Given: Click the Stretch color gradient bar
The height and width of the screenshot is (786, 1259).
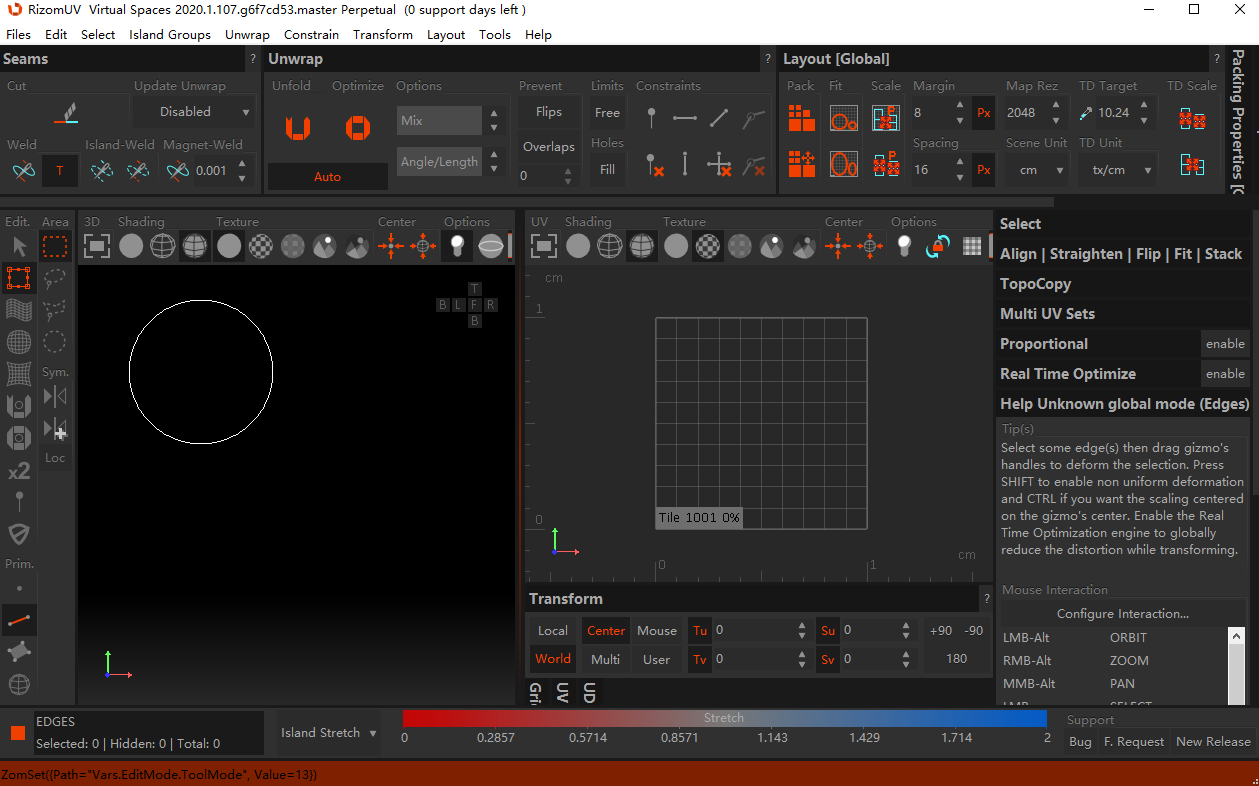Looking at the screenshot, I should tap(725, 718).
